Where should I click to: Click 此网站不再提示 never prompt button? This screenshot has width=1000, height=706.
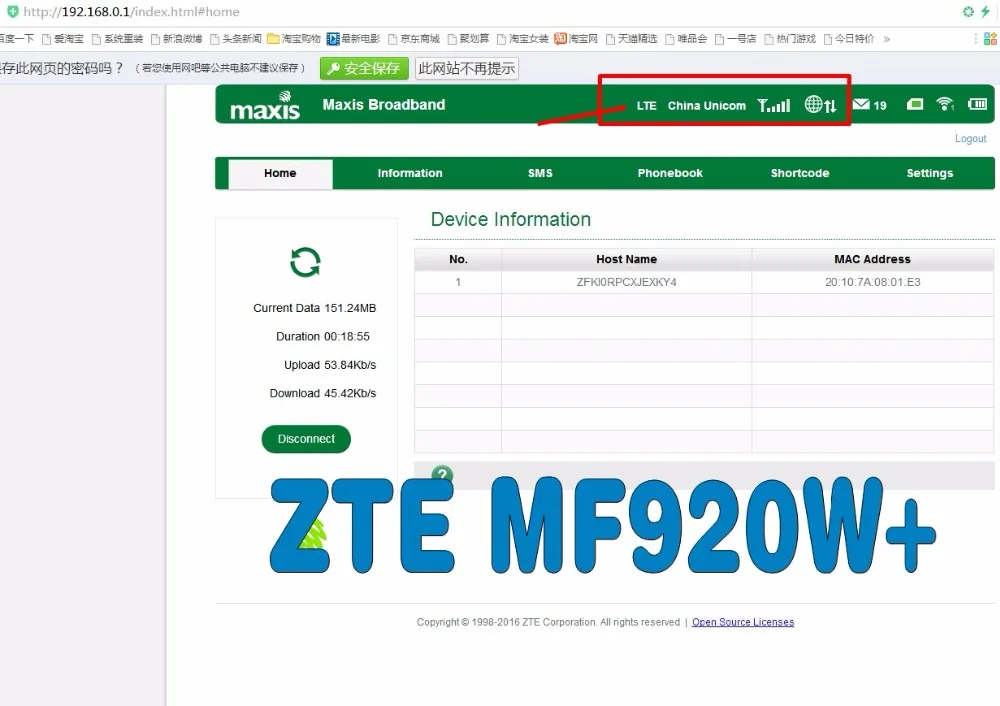pyautogui.click(x=467, y=68)
